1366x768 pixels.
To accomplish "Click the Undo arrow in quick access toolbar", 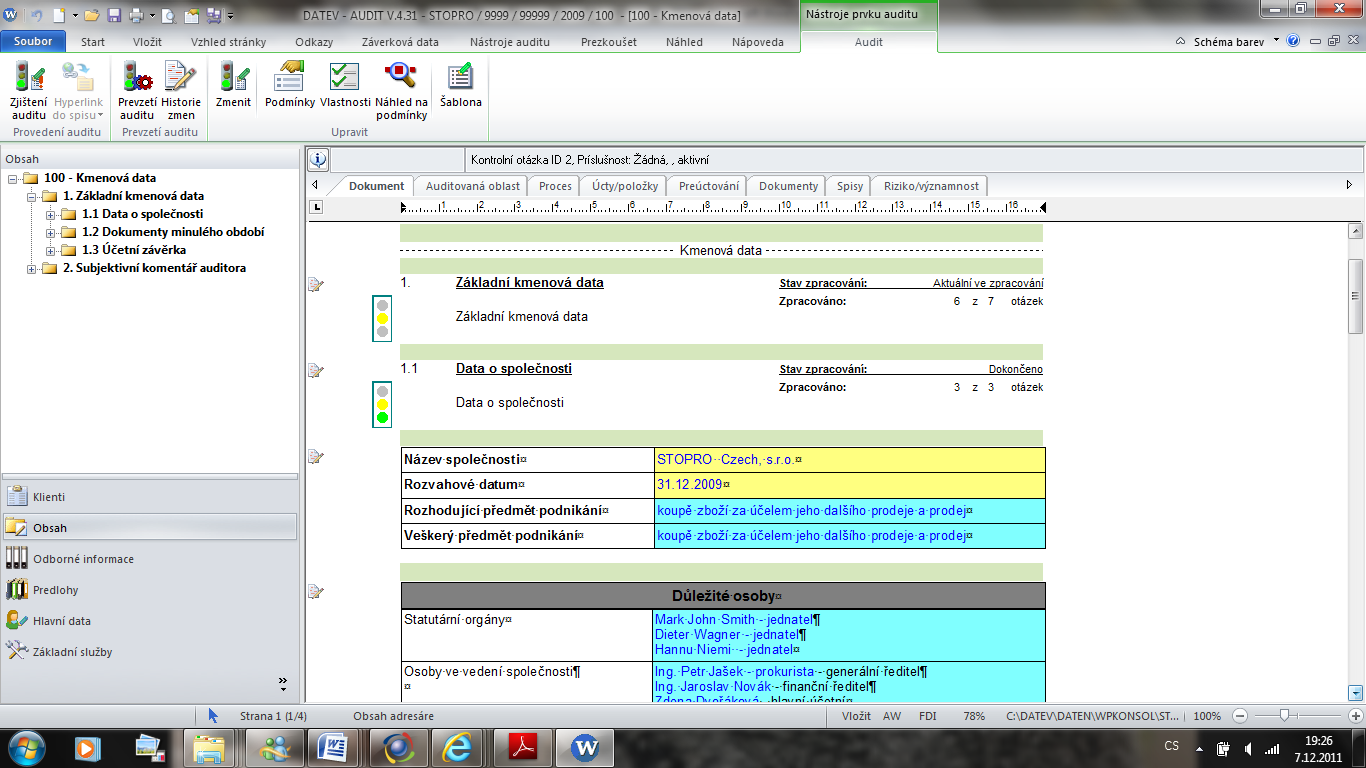I will coord(36,15).
